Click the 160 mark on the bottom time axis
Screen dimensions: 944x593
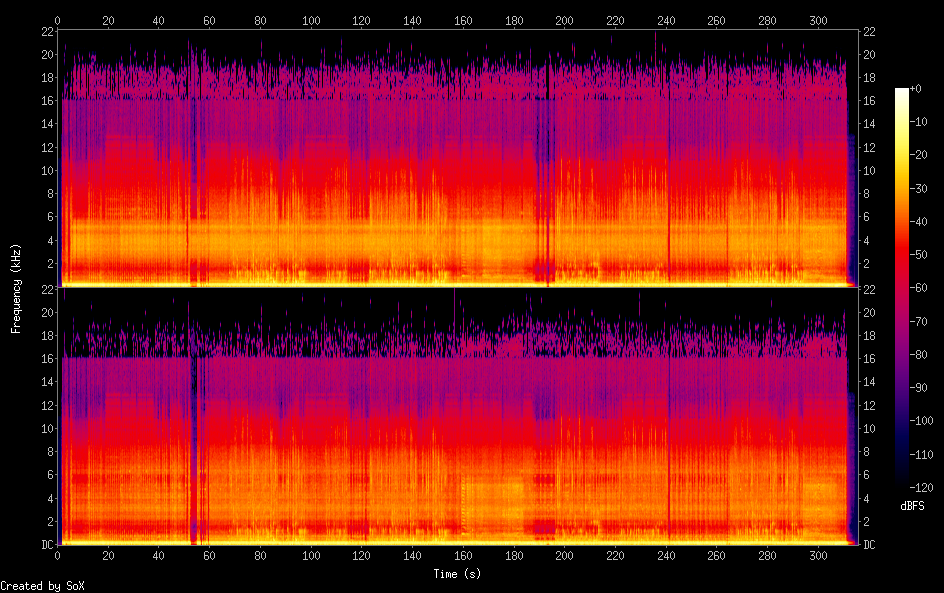[x=463, y=556]
